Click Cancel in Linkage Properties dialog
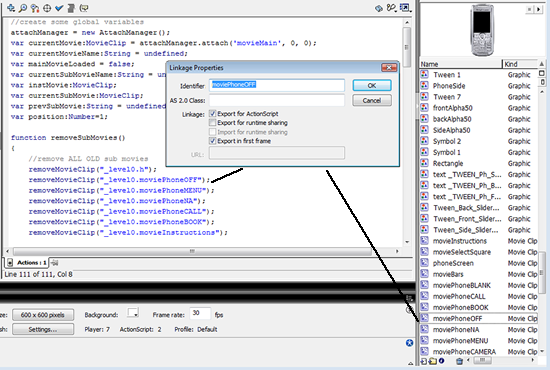Image resolution: width=550 pixels, height=370 pixels. pos(372,100)
